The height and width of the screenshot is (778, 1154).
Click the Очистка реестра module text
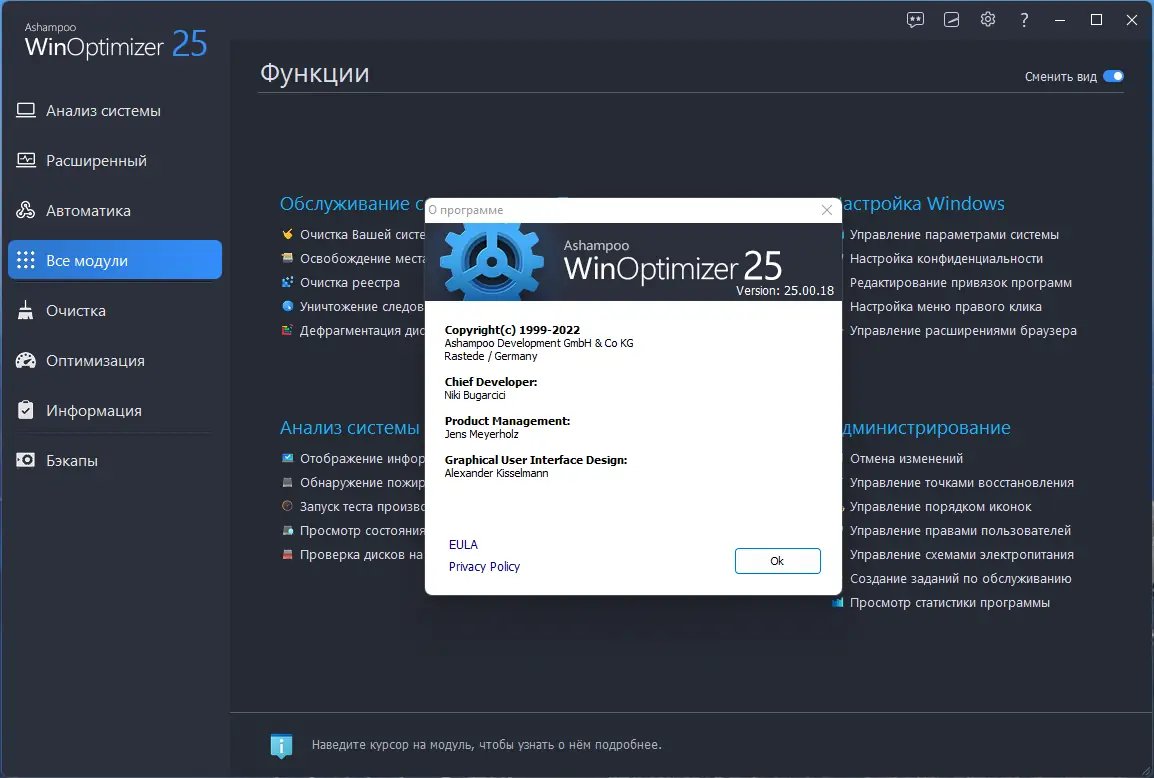pos(350,283)
